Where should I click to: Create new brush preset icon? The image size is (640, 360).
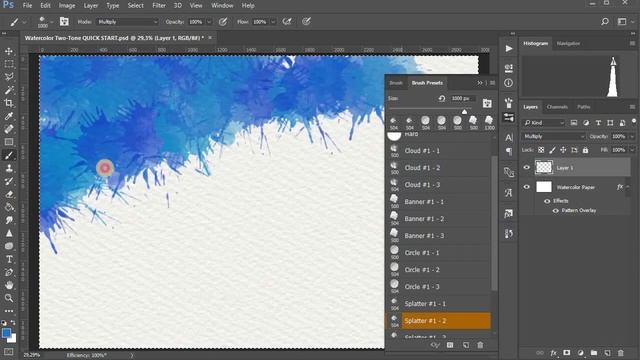466,345
